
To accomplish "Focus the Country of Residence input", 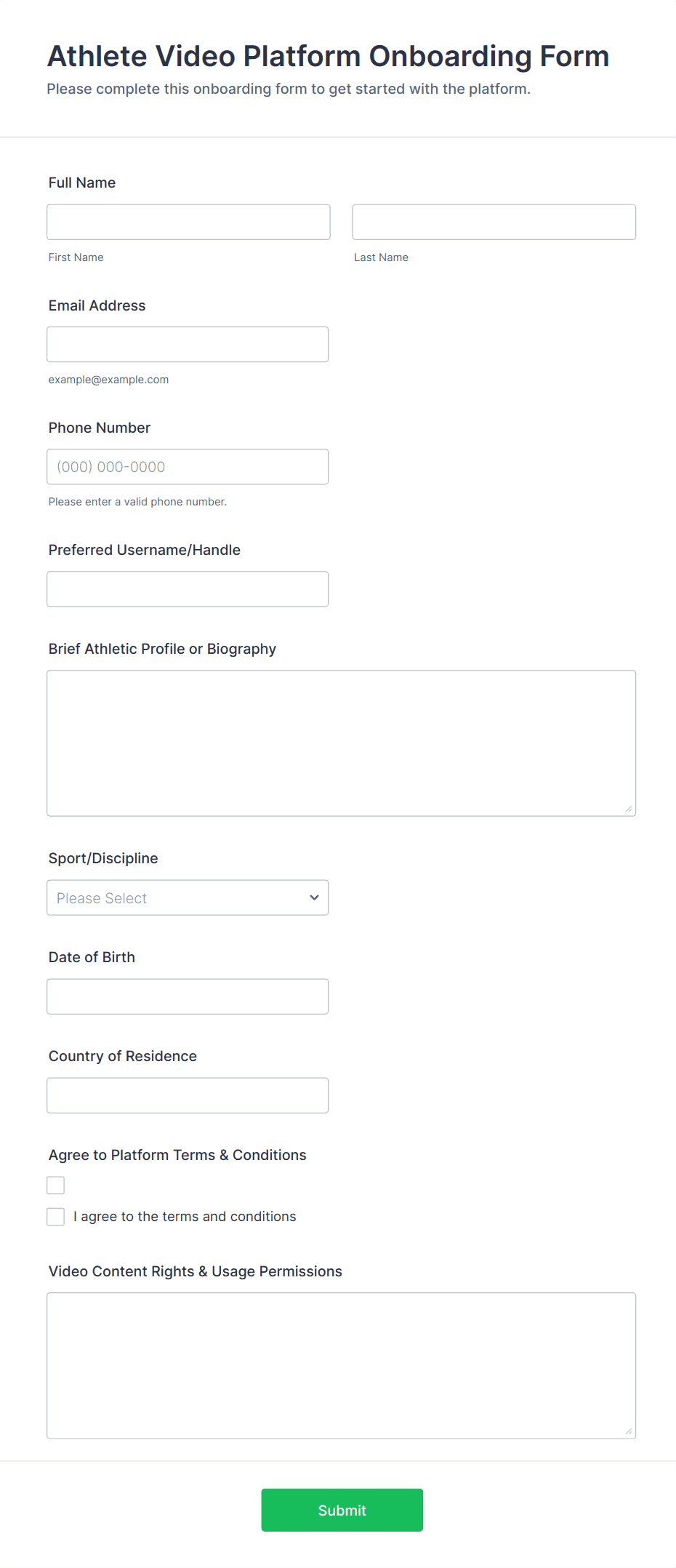I will click(x=188, y=1095).
